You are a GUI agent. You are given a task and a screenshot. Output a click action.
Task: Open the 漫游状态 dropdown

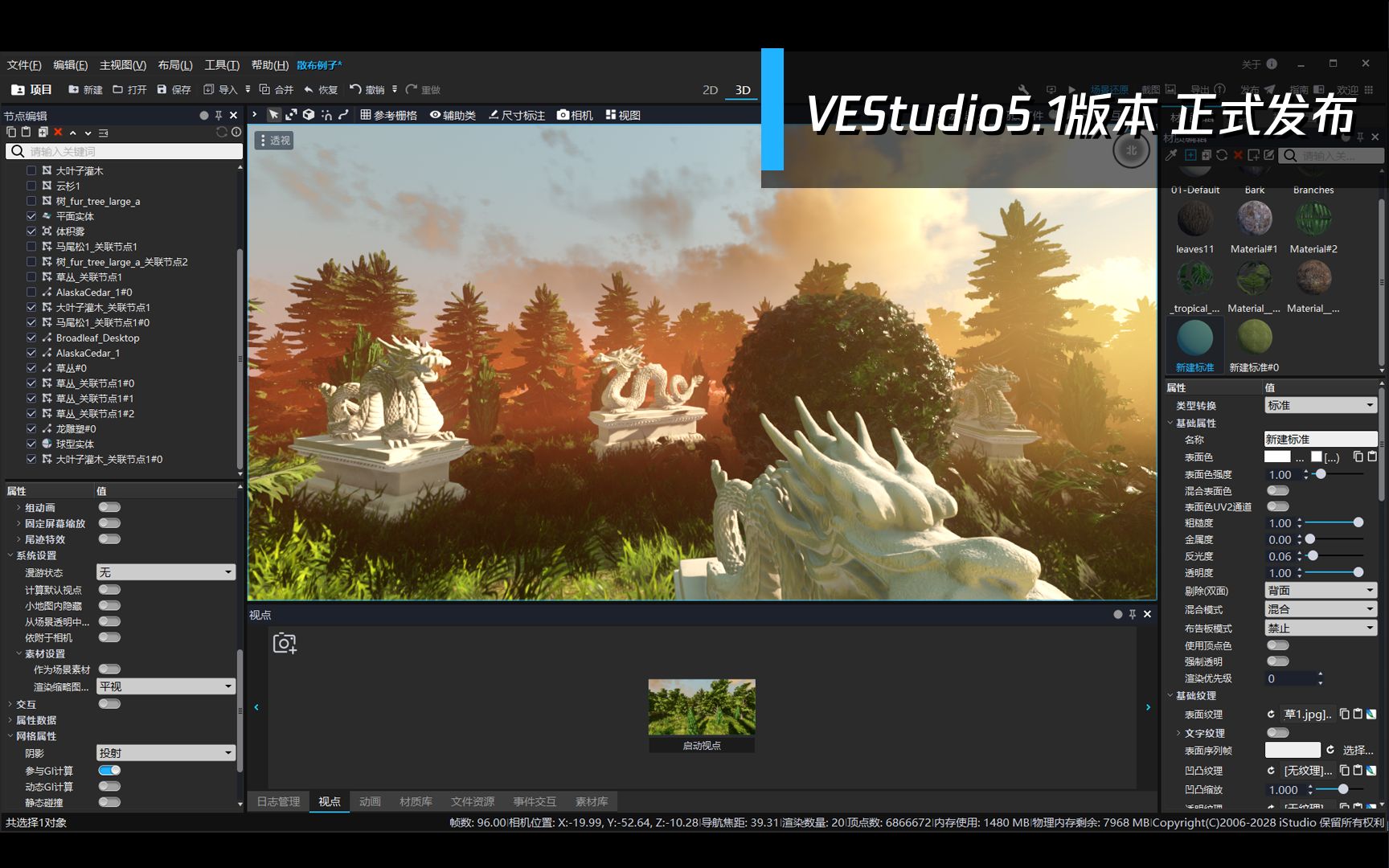coord(166,572)
